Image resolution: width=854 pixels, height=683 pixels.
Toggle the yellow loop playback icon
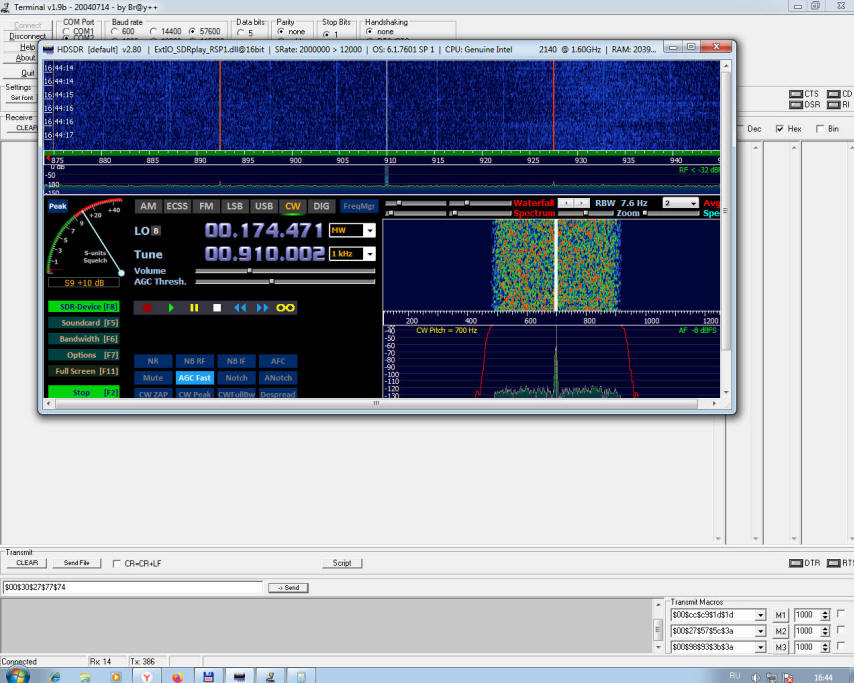(286, 308)
